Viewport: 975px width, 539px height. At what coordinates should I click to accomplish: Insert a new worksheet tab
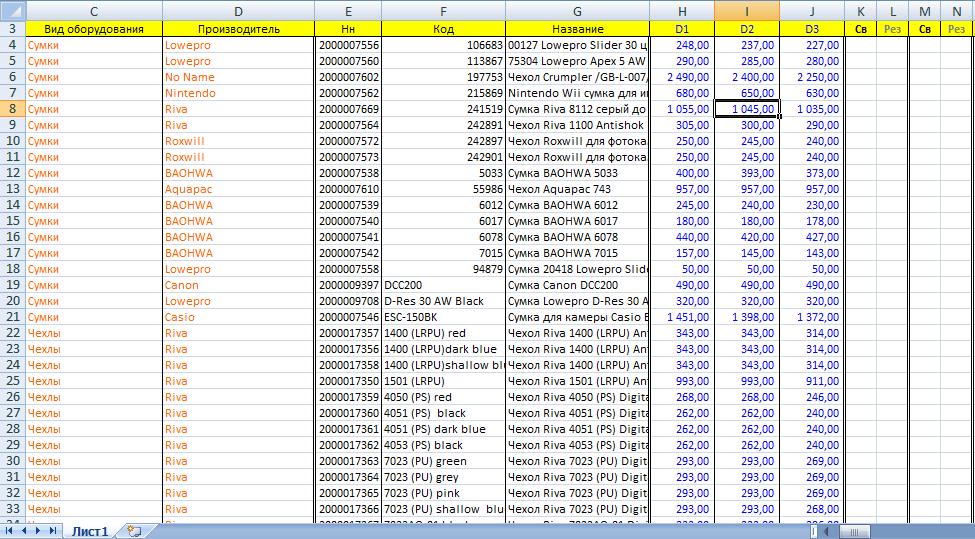pos(134,531)
